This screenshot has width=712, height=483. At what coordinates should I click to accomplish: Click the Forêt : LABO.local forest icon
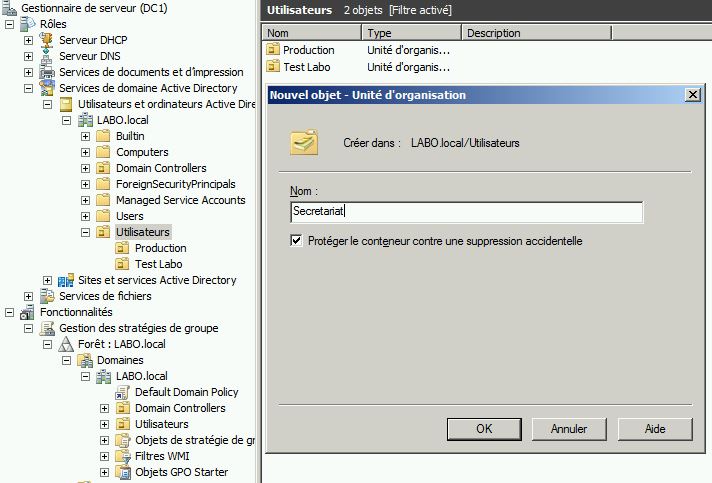(x=66, y=344)
